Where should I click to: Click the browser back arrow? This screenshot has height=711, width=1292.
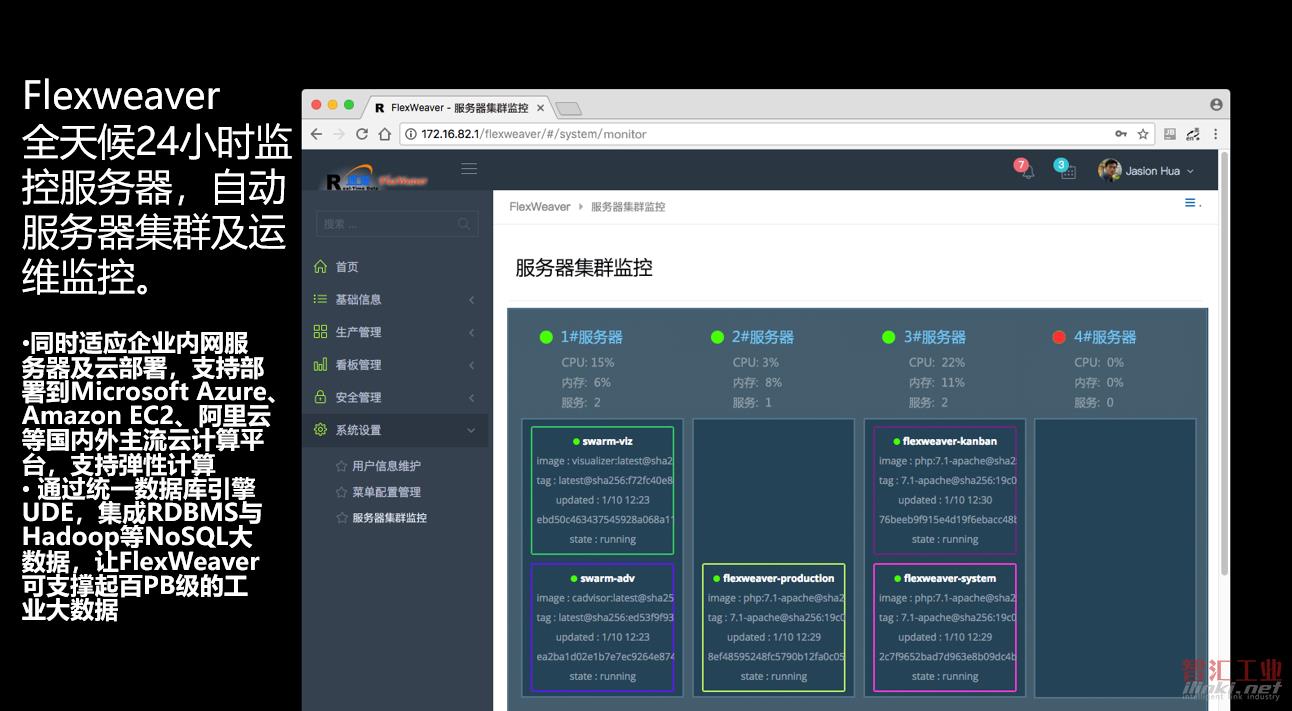coord(317,134)
